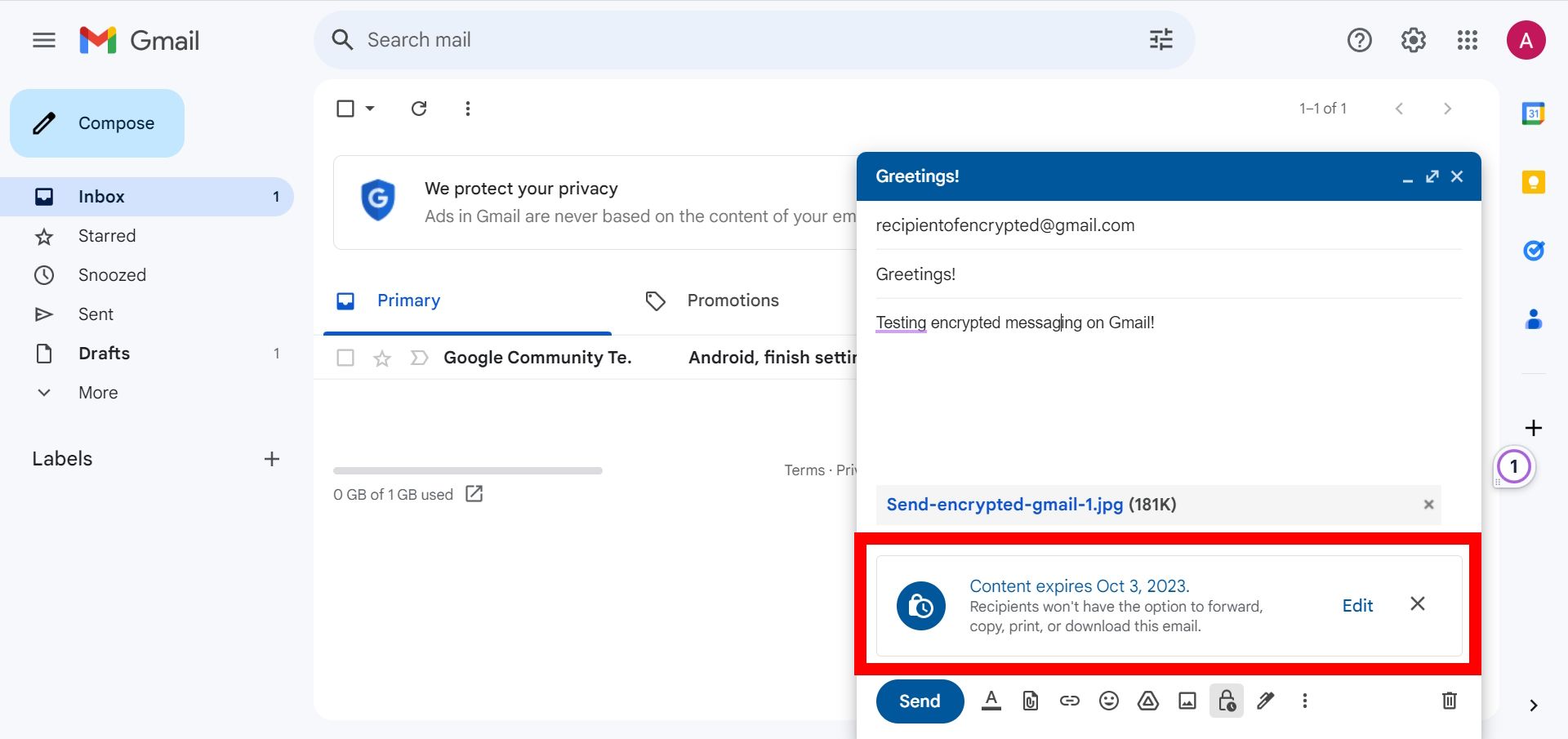Open compose More options three dots
The height and width of the screenshot is (739, 1568).
click(1304, 701)
